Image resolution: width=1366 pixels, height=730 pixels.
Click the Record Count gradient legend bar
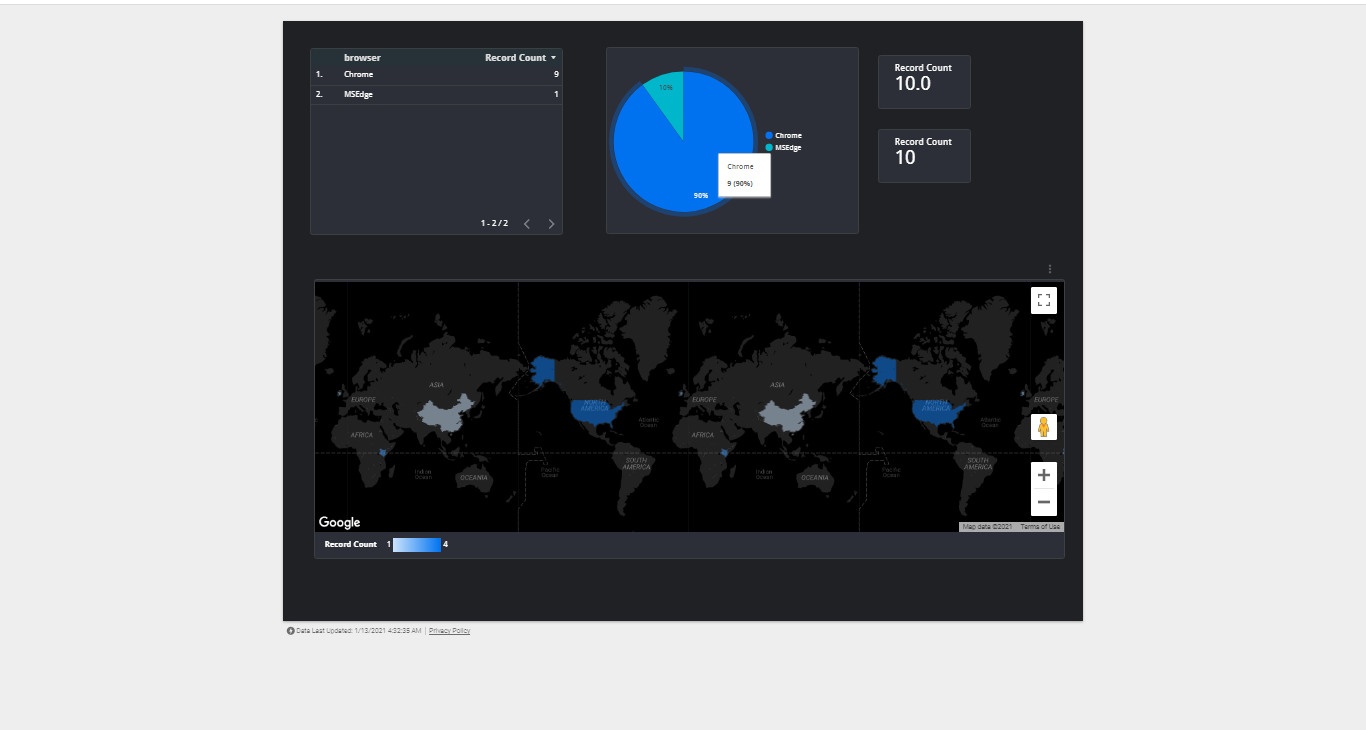point(417,545)
